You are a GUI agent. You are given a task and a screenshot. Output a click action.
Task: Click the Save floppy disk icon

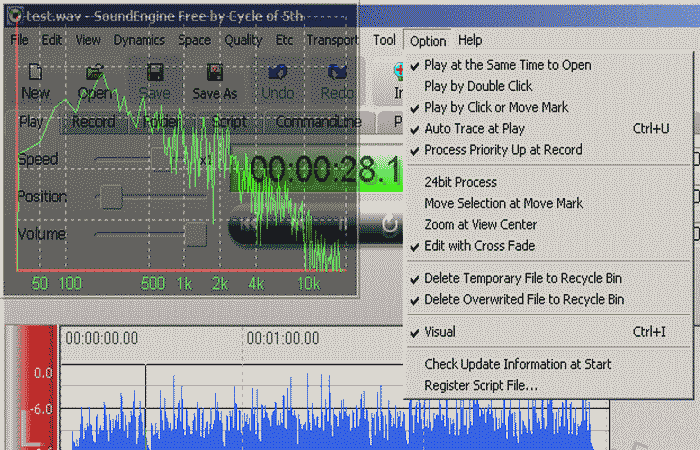[155, 73]
